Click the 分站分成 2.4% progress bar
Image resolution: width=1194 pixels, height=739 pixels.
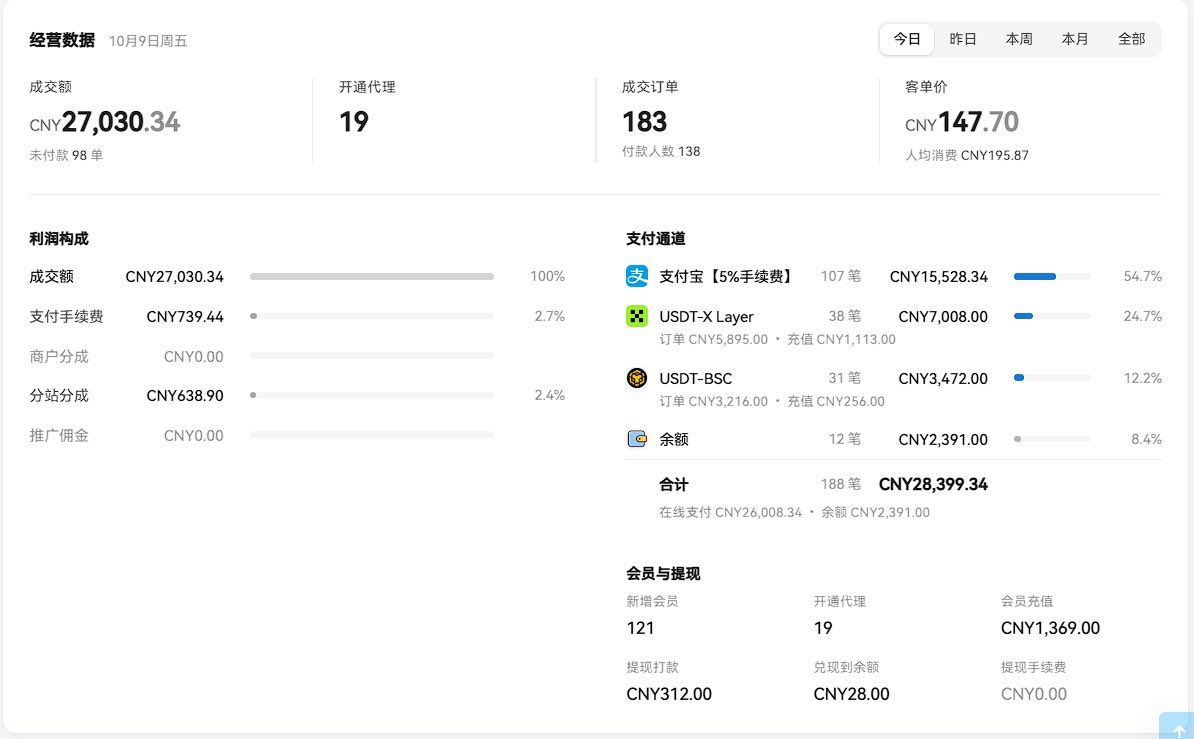click(x=372, y=395)
